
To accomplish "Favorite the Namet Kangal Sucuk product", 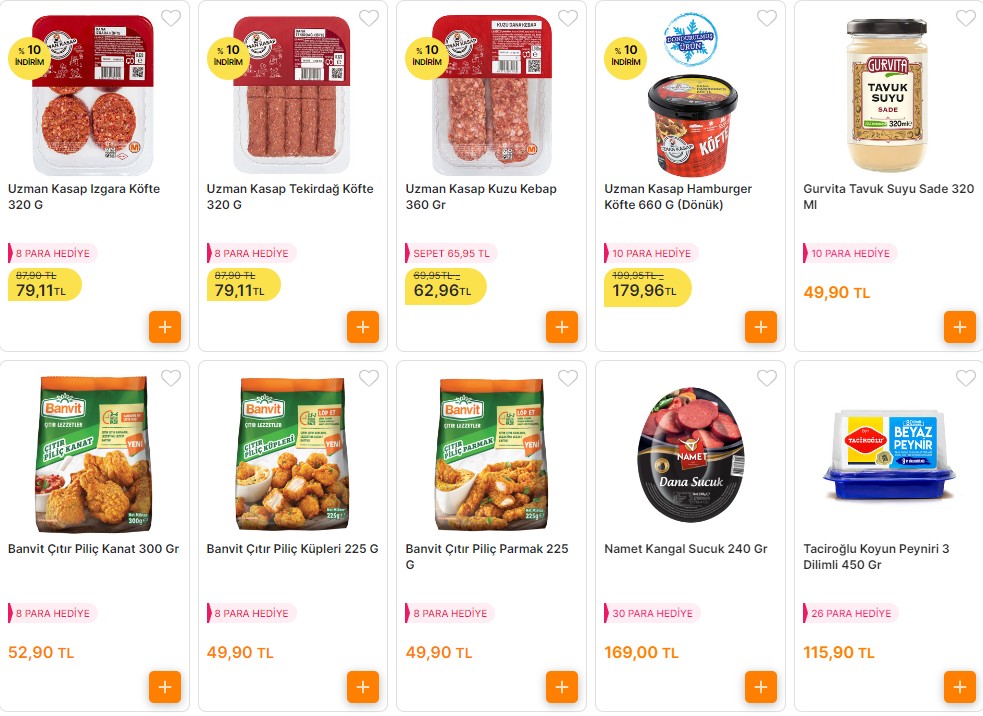I will pos(767,378).
